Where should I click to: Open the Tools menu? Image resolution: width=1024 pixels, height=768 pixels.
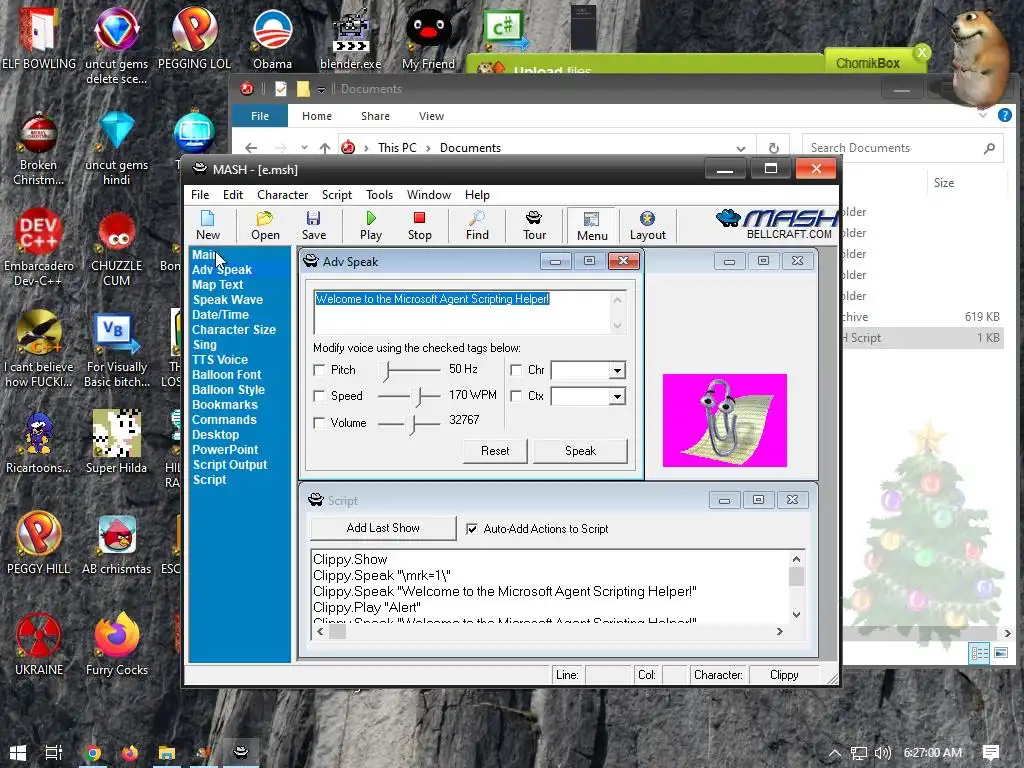point(379,195)
